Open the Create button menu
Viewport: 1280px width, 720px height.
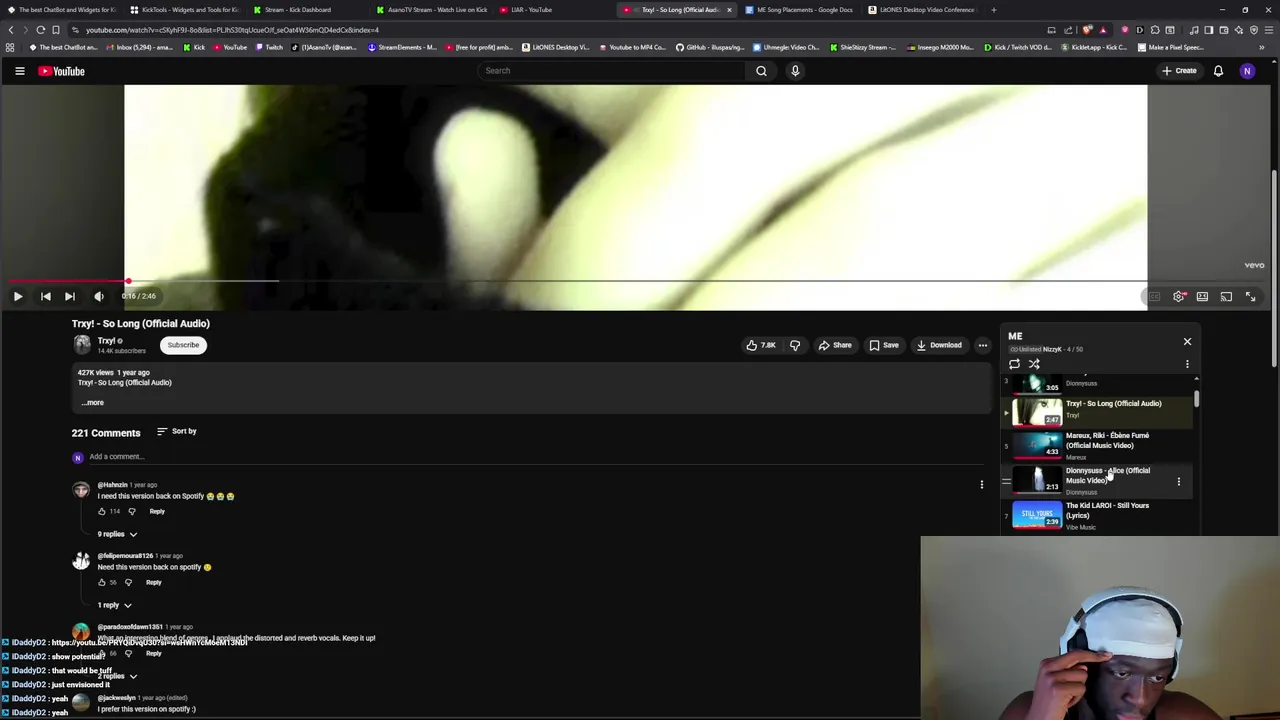(x=1179, y=71)
